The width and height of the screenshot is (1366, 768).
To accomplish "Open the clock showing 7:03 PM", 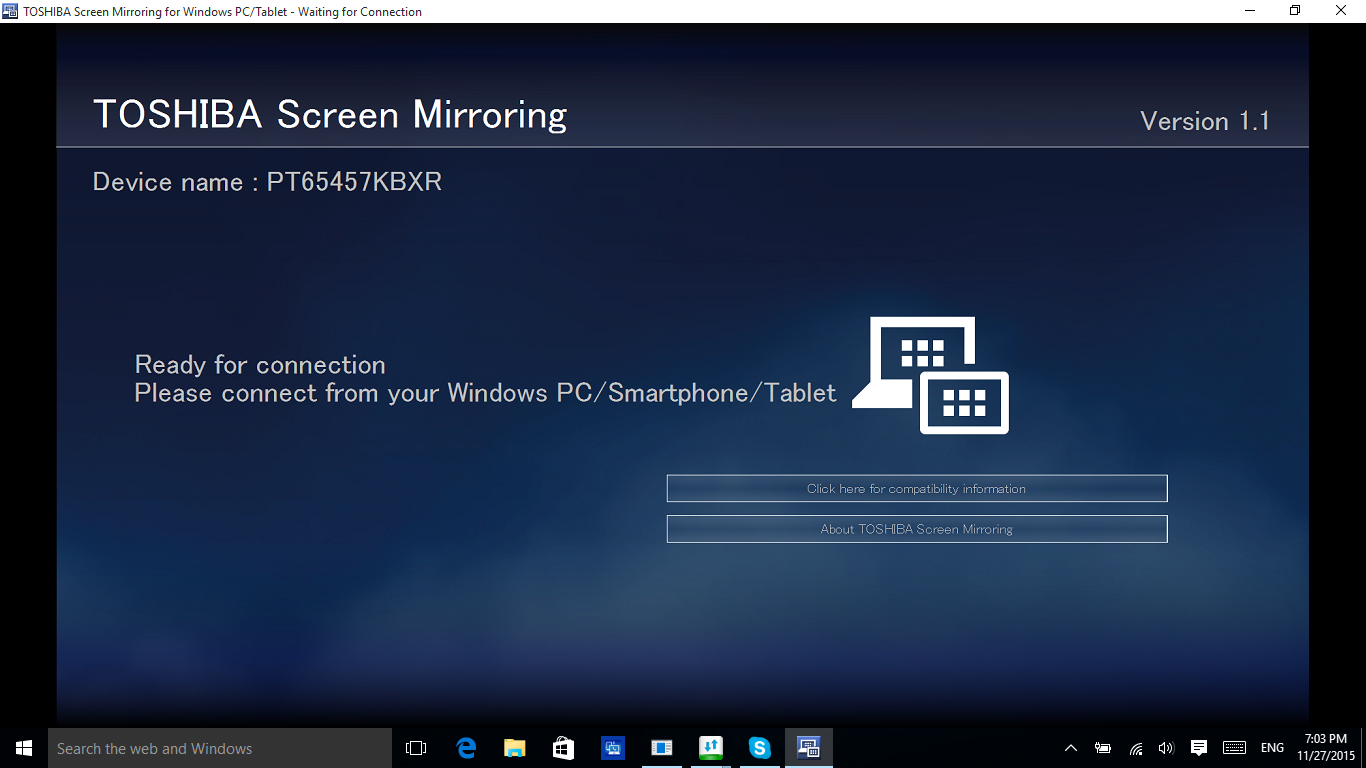I will click(1326, 748).
